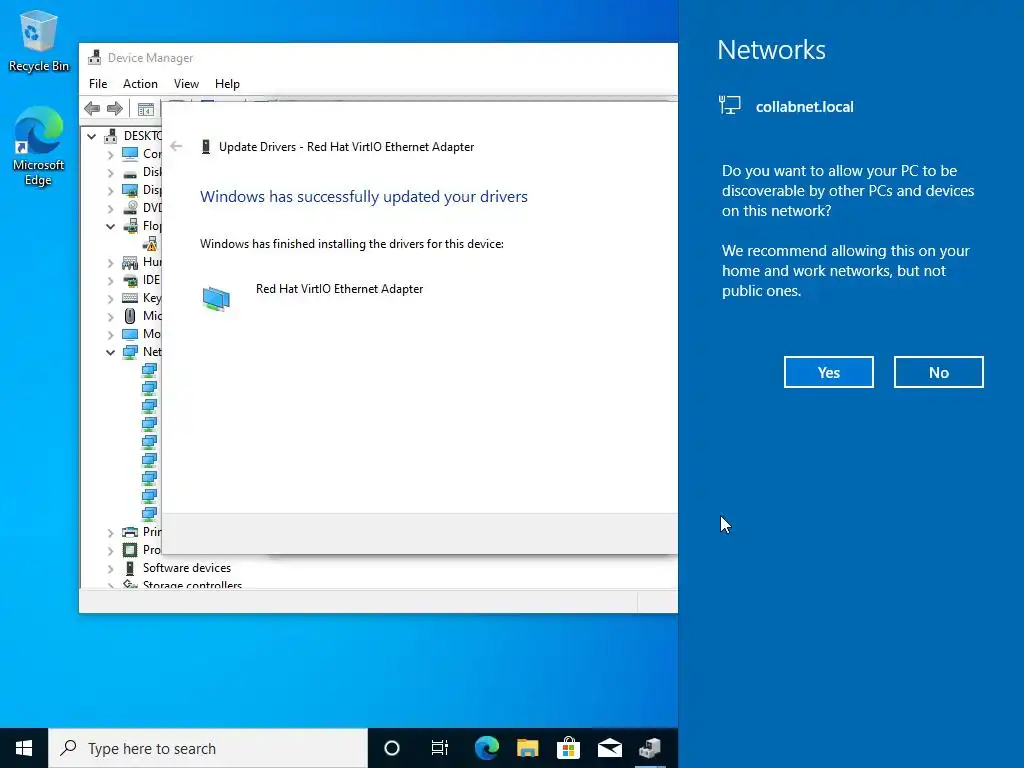Select the last network adapter in the list

point(150,514)
